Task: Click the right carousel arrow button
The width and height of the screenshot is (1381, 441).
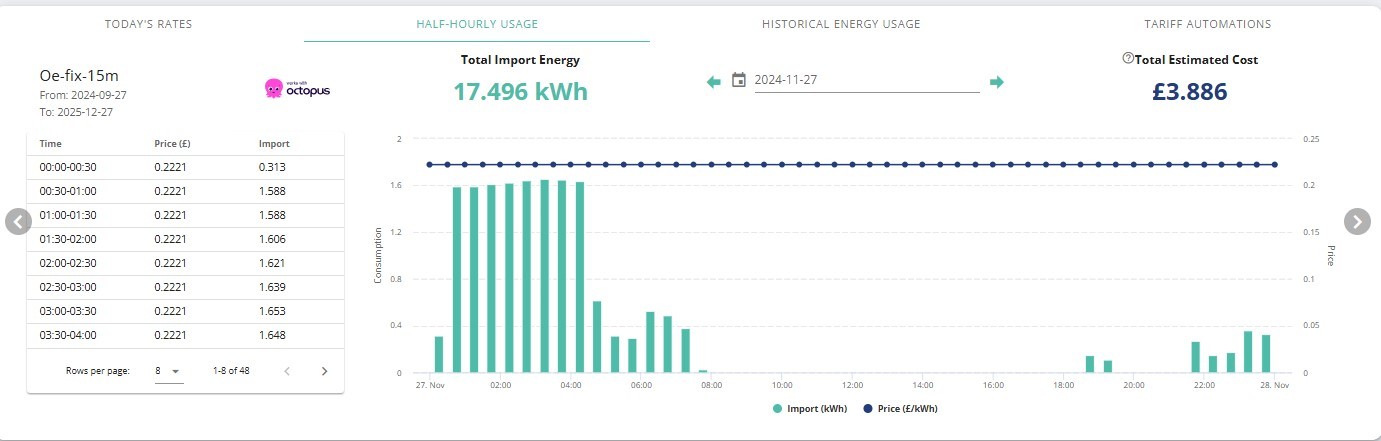Action: [x=1357, y=221]
